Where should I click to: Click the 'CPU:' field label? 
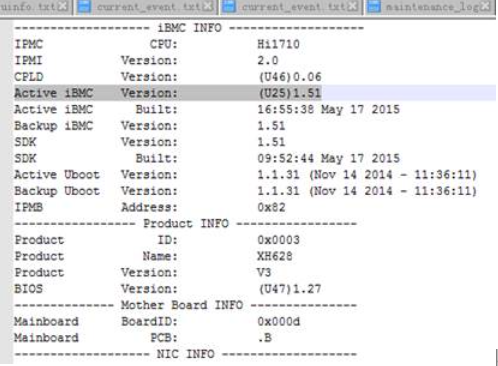(x=163, y=44)
